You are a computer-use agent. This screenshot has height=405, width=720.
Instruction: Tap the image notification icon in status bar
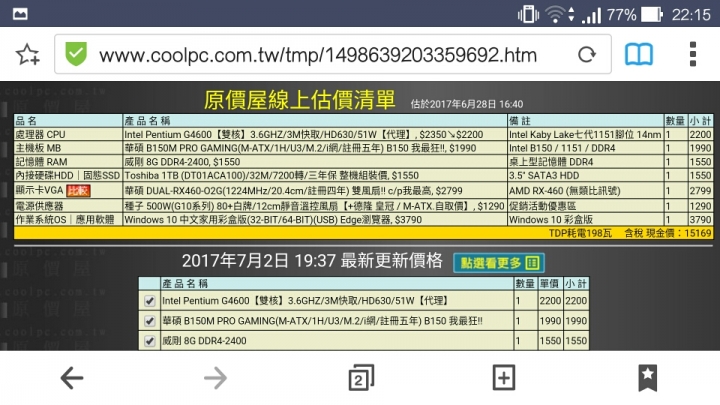20,14
